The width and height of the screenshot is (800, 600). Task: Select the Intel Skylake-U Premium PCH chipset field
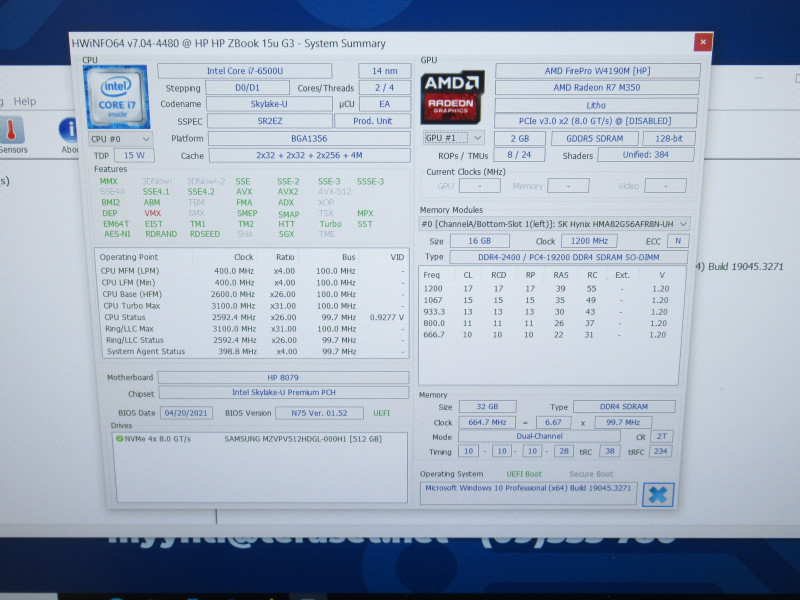(284, 392)
